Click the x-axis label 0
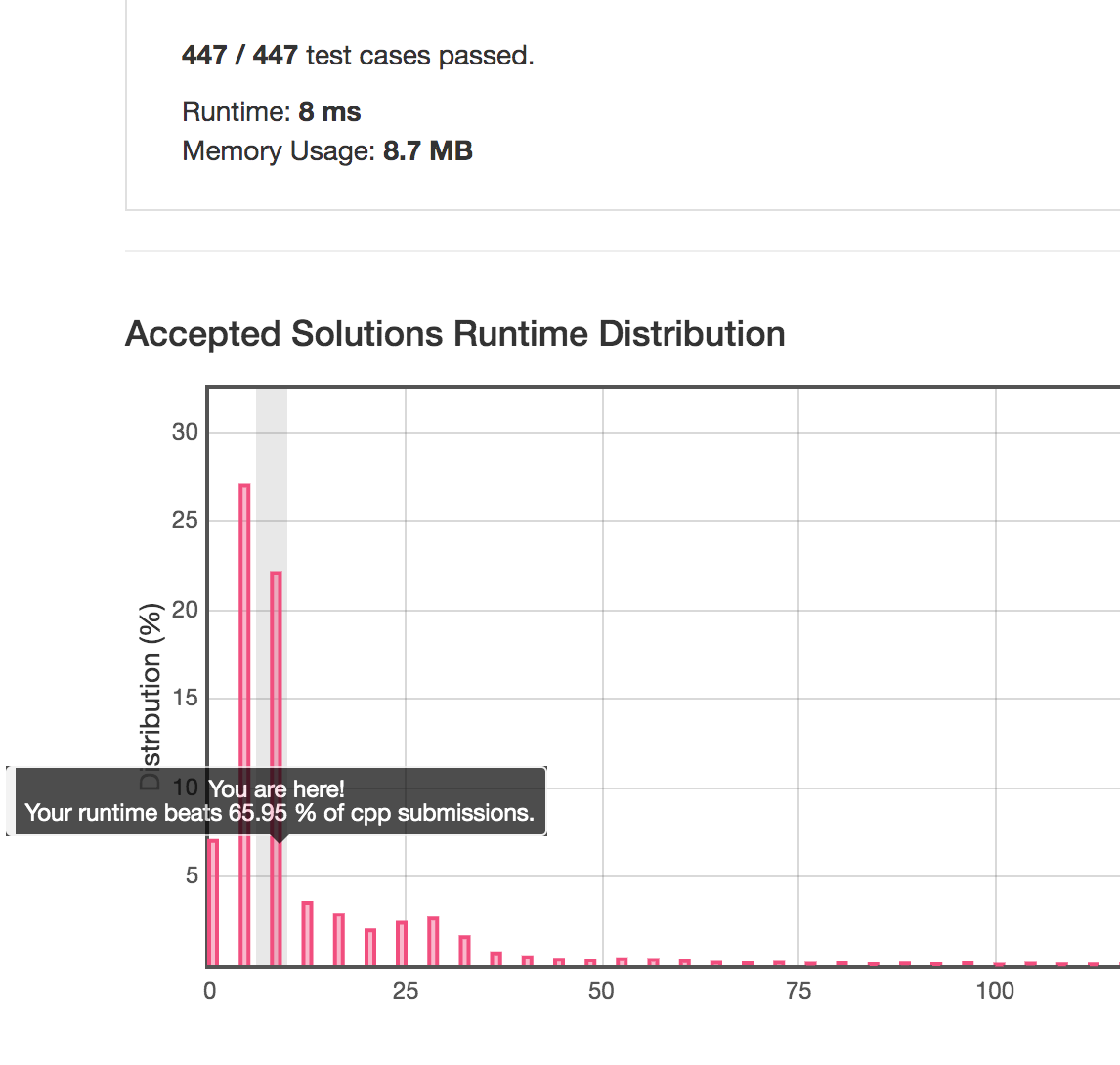 coord(209,991)
